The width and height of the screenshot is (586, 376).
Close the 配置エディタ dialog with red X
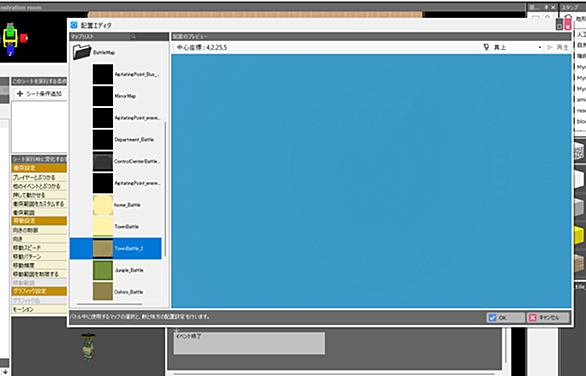[x=568, y=25]
